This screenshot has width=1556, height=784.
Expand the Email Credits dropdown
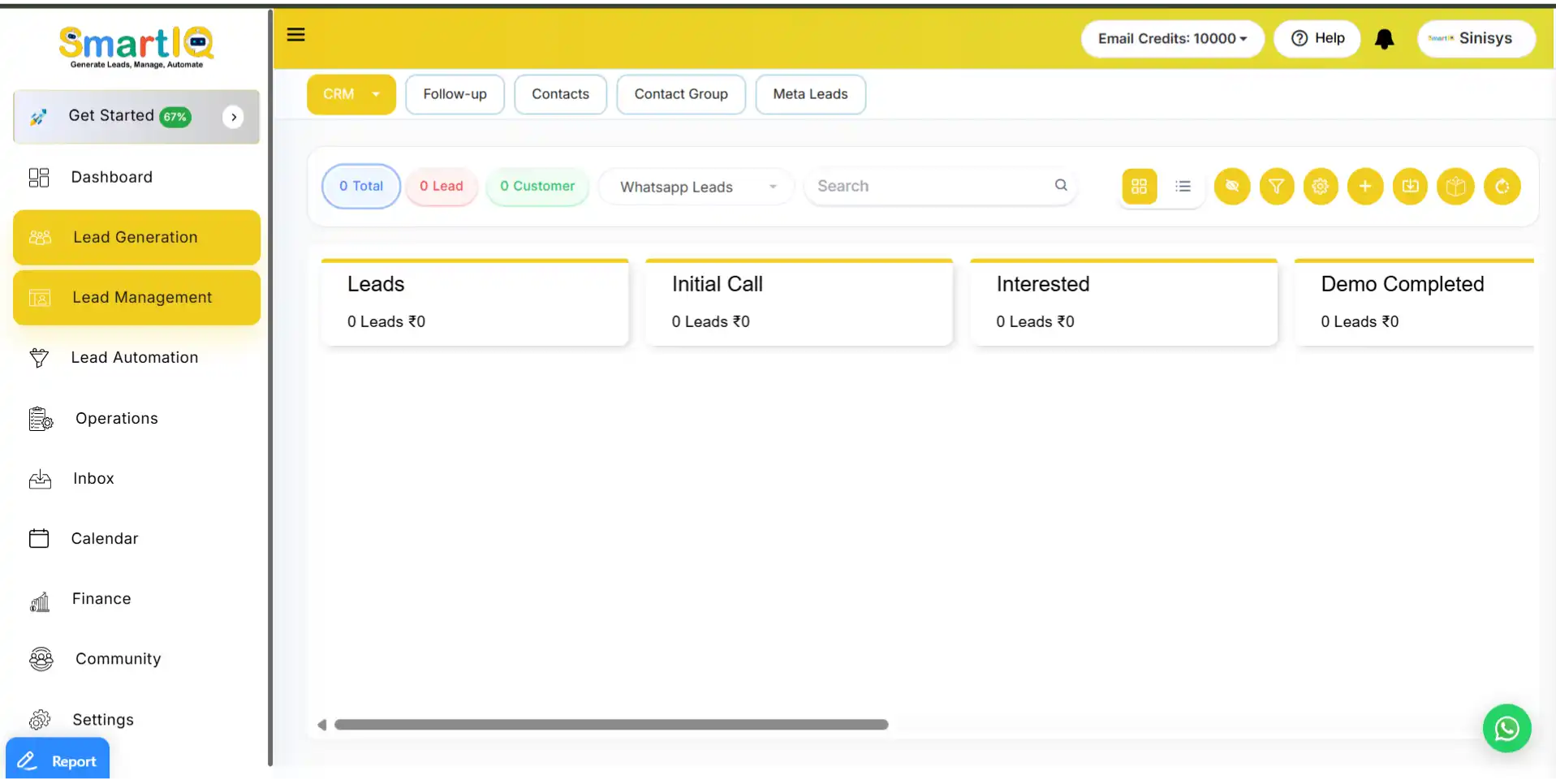[1171, 39]
